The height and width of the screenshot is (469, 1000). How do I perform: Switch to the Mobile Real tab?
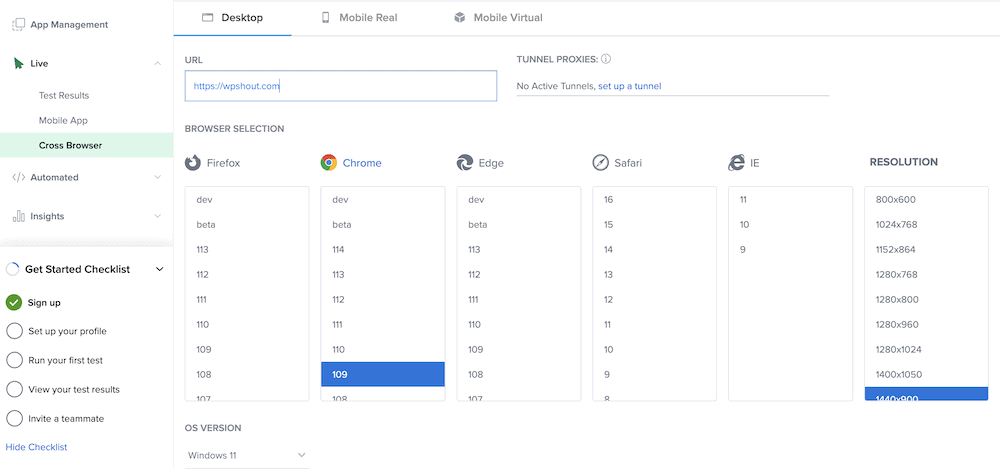click(359, 18)
